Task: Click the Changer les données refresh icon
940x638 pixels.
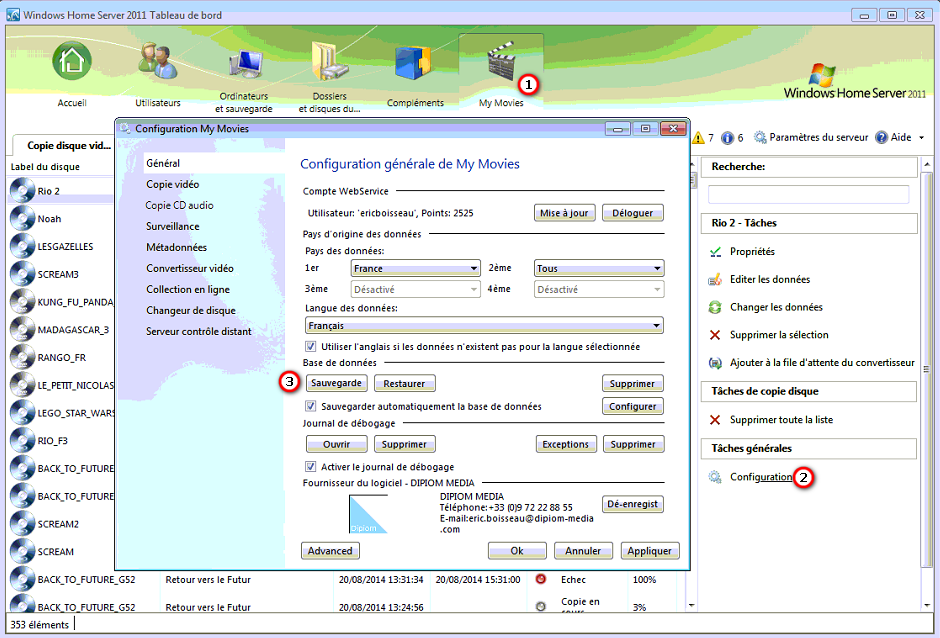Action: click(x=715, y=307)
